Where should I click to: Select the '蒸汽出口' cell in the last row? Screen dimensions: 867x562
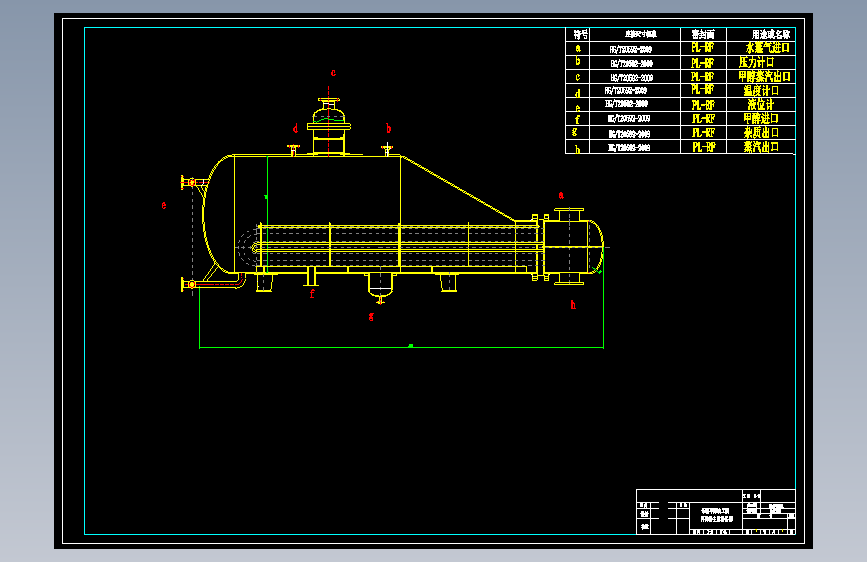coord(761,147)
